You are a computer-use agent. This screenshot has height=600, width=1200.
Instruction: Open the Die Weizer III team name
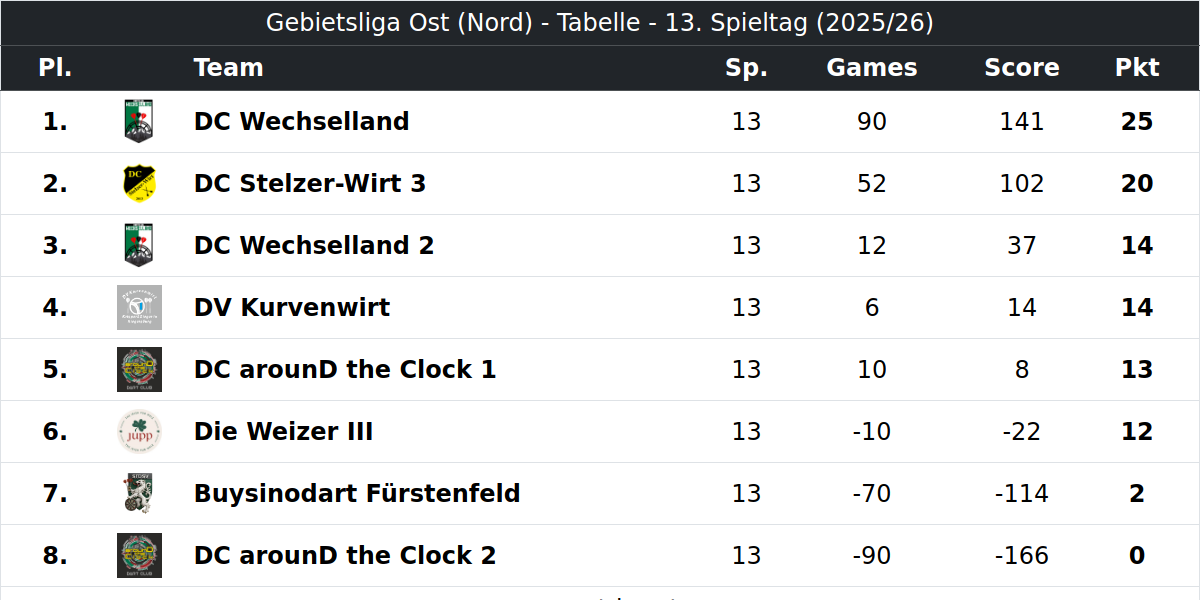283,431
